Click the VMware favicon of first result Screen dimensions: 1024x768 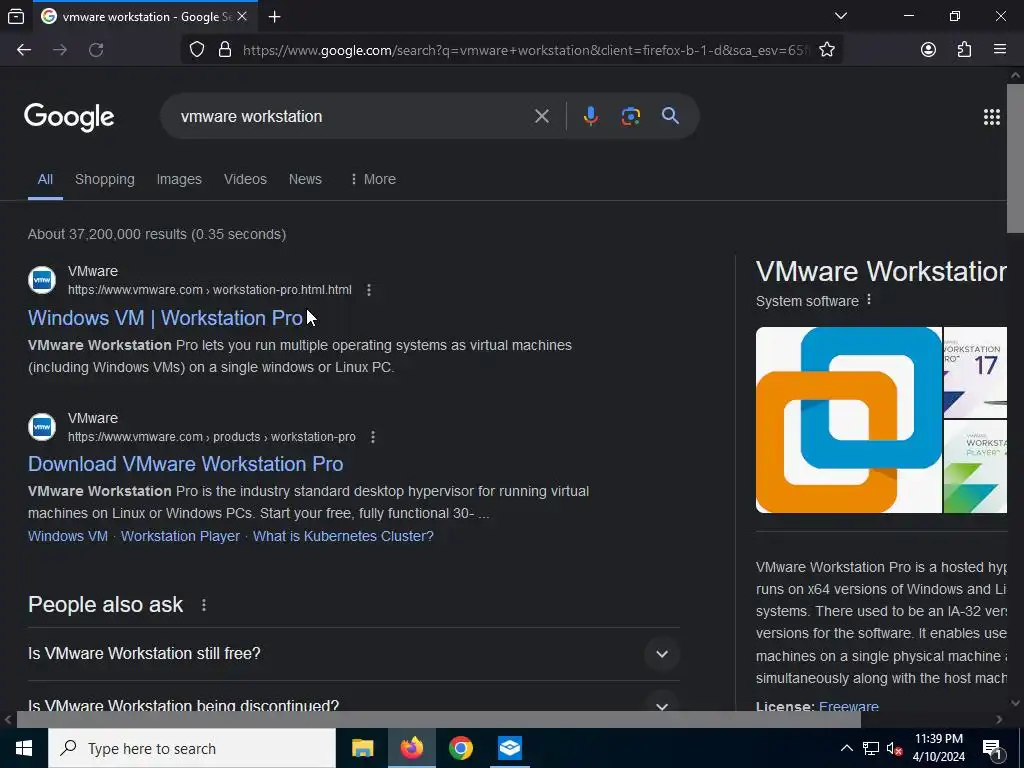click(42, 280)
